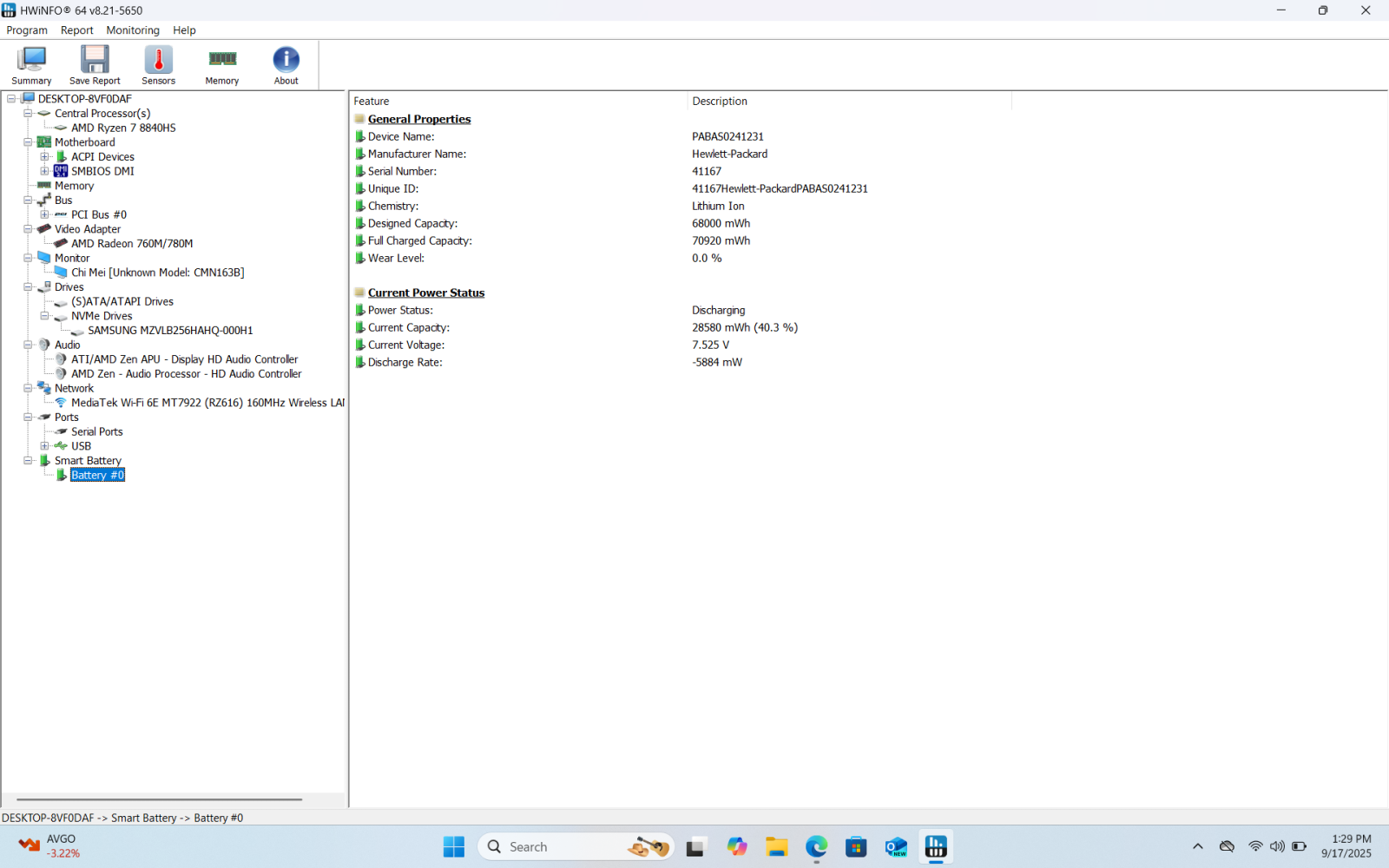
Task: Click the Windows taskbar Search box
Action: point(556,847)
